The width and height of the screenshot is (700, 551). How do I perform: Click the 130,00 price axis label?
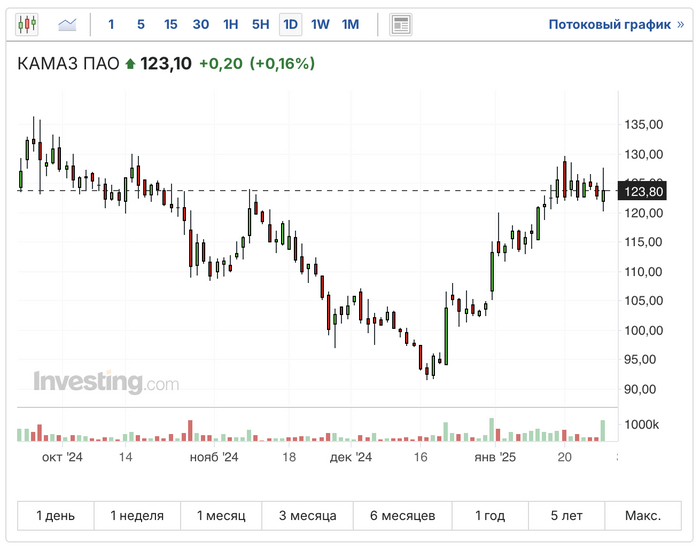pyautogui.click(x=643, y=154)
